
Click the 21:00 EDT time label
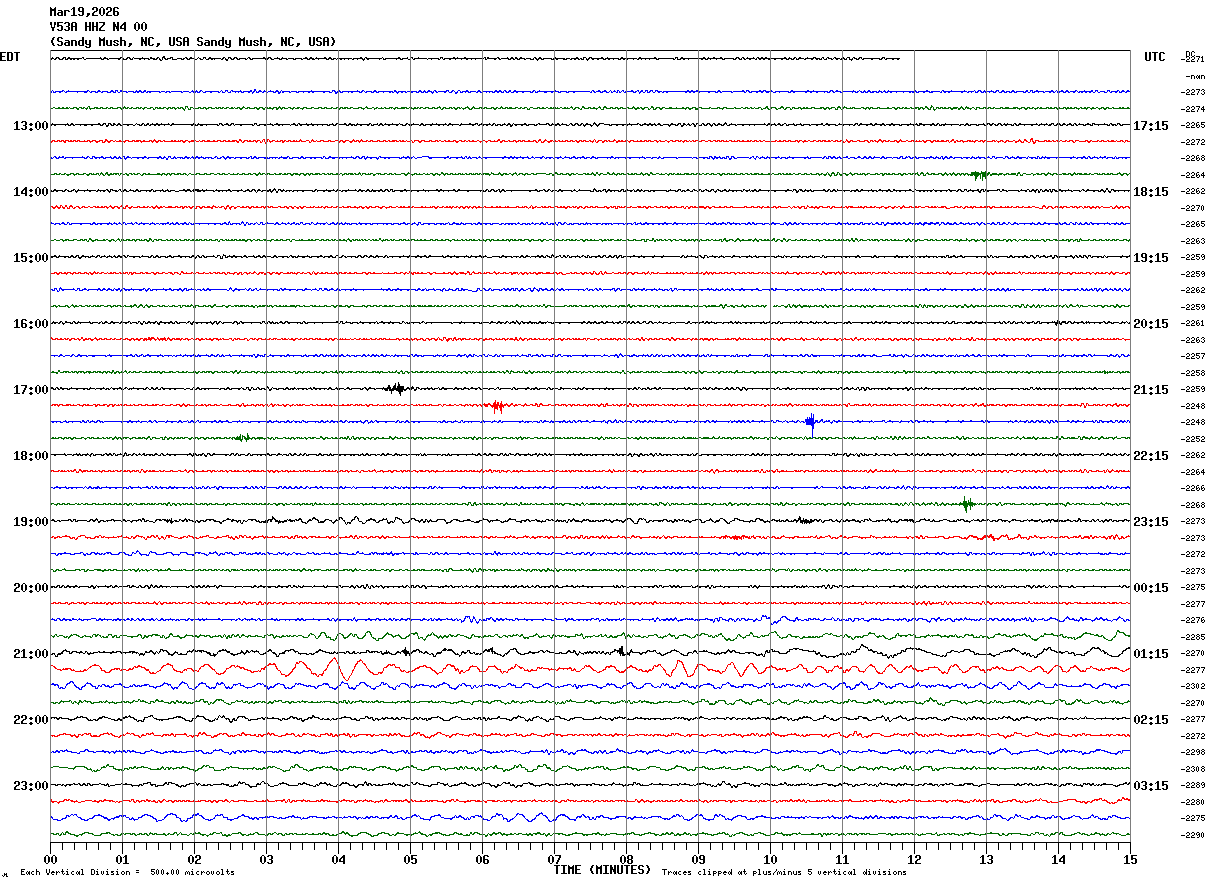(x=30, y=654)
